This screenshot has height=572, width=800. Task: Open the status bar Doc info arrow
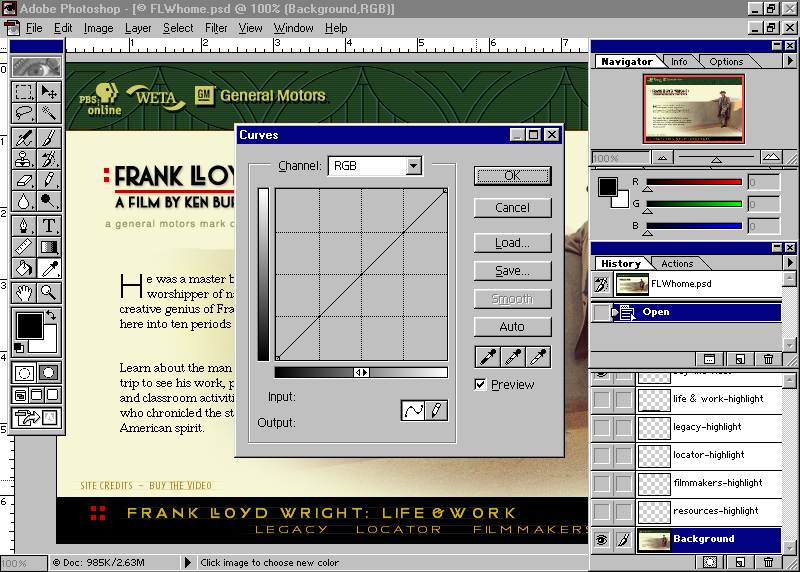(187, 562)
